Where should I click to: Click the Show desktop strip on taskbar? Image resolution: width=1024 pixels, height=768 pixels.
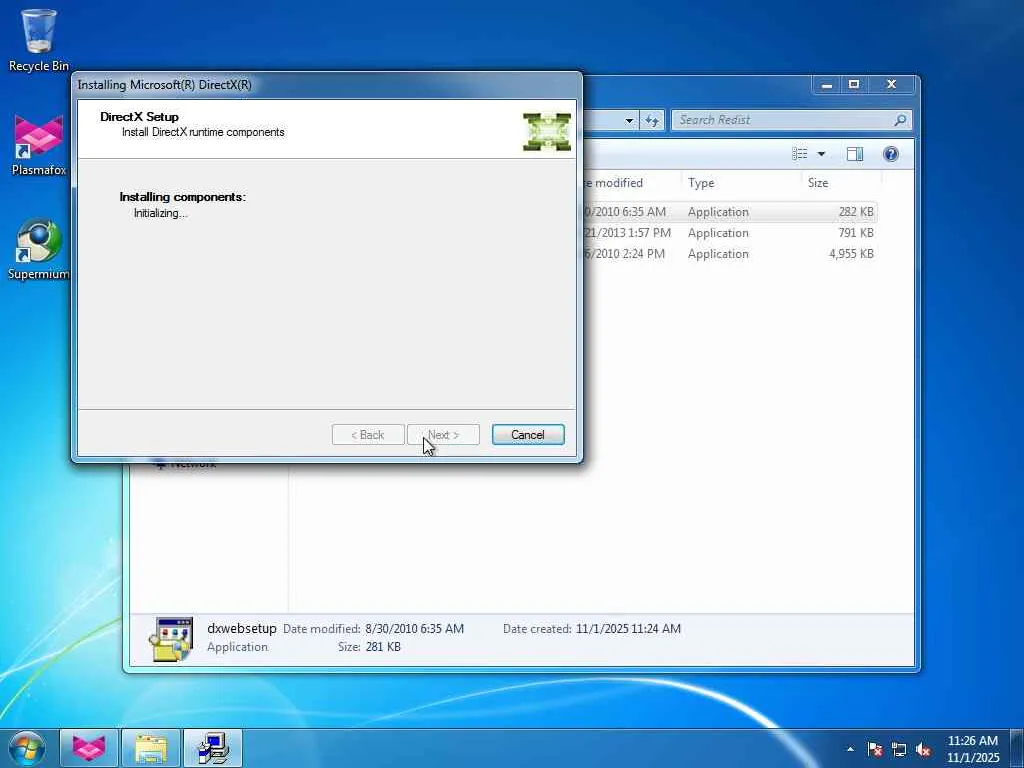coord(1018,748)
